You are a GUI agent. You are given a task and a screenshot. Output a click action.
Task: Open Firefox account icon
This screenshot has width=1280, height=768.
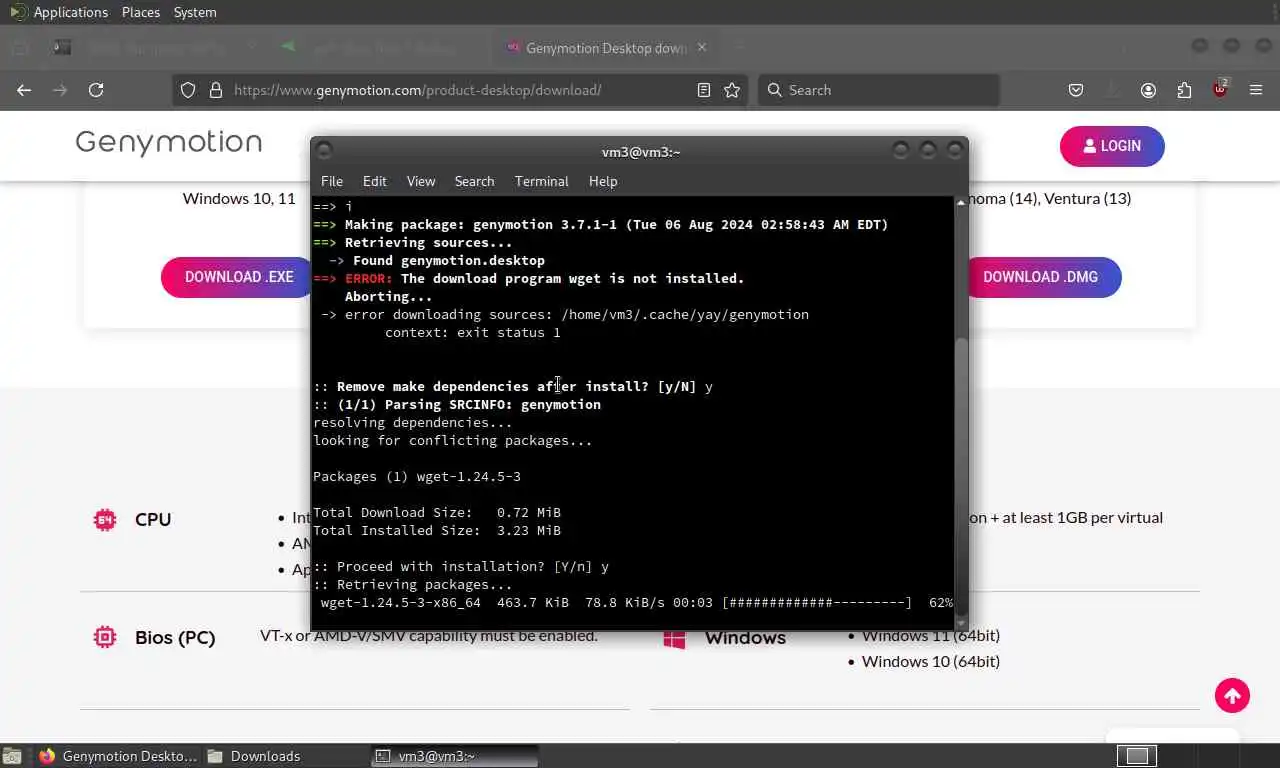click(1148, 90)
